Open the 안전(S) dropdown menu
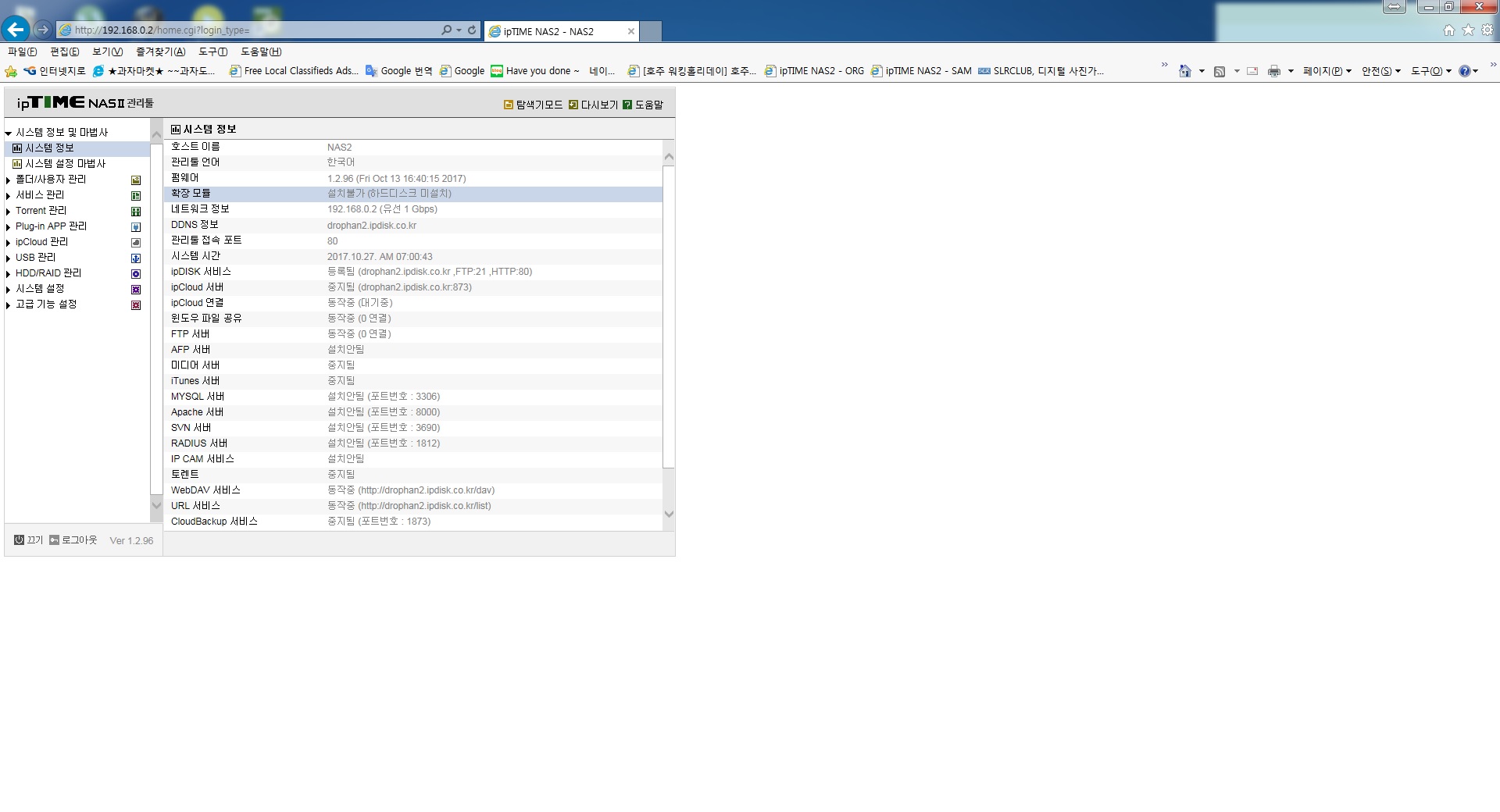The image size is (1500, 812). pos(1381,71)
